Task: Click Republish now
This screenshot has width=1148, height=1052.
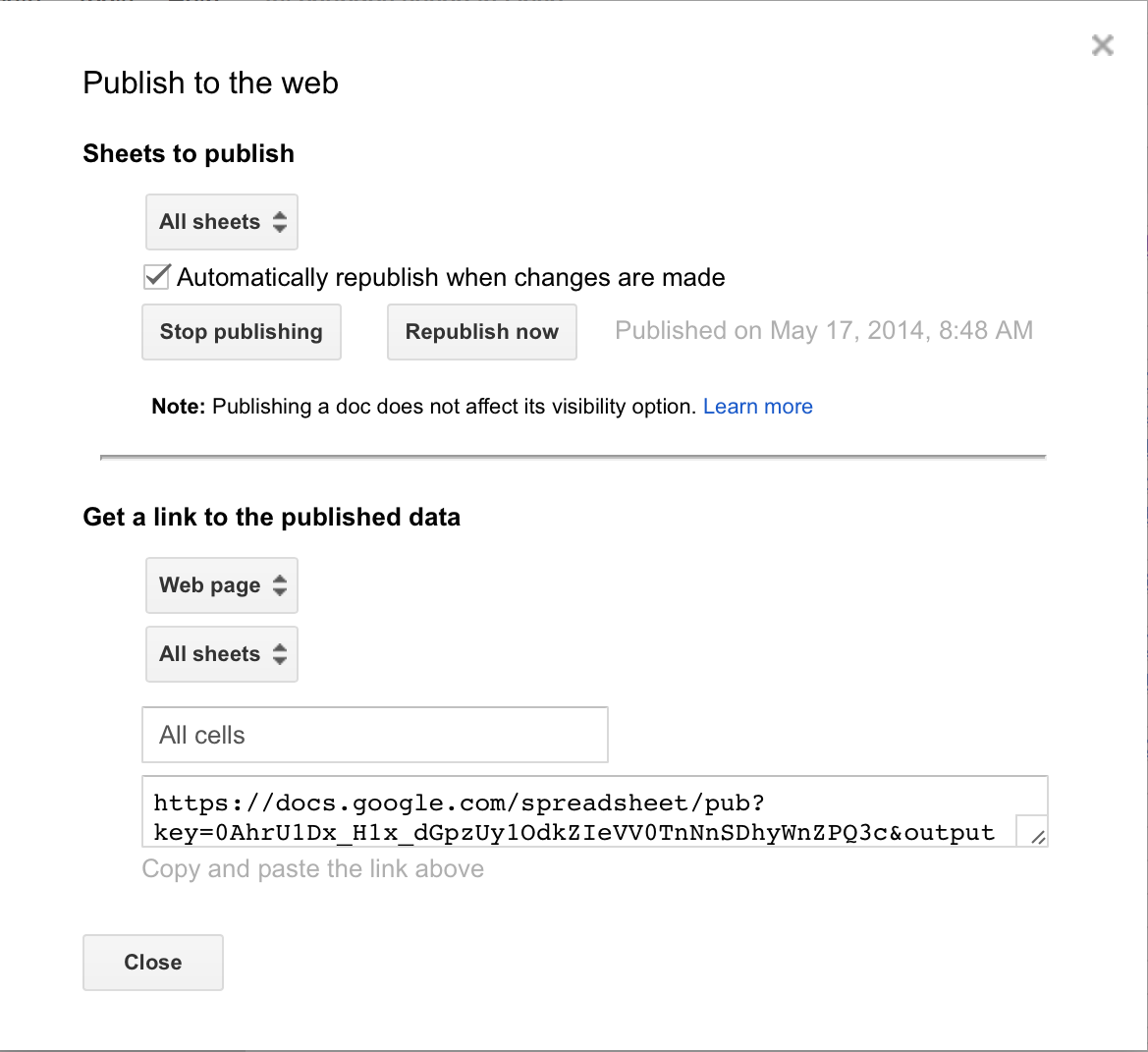Action: click(481, 332)
